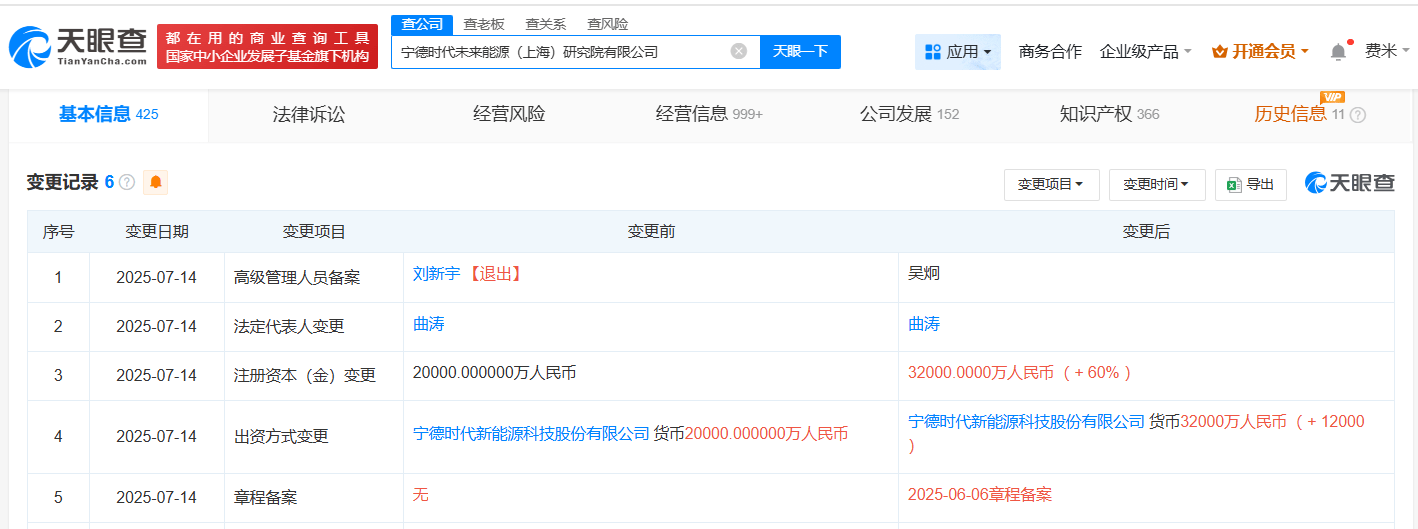This screenshot has height=529, width=1418.
Task: Click 2025-06-06章程备案 cell text
Action: pyautogui.click(x=980, y=494)
